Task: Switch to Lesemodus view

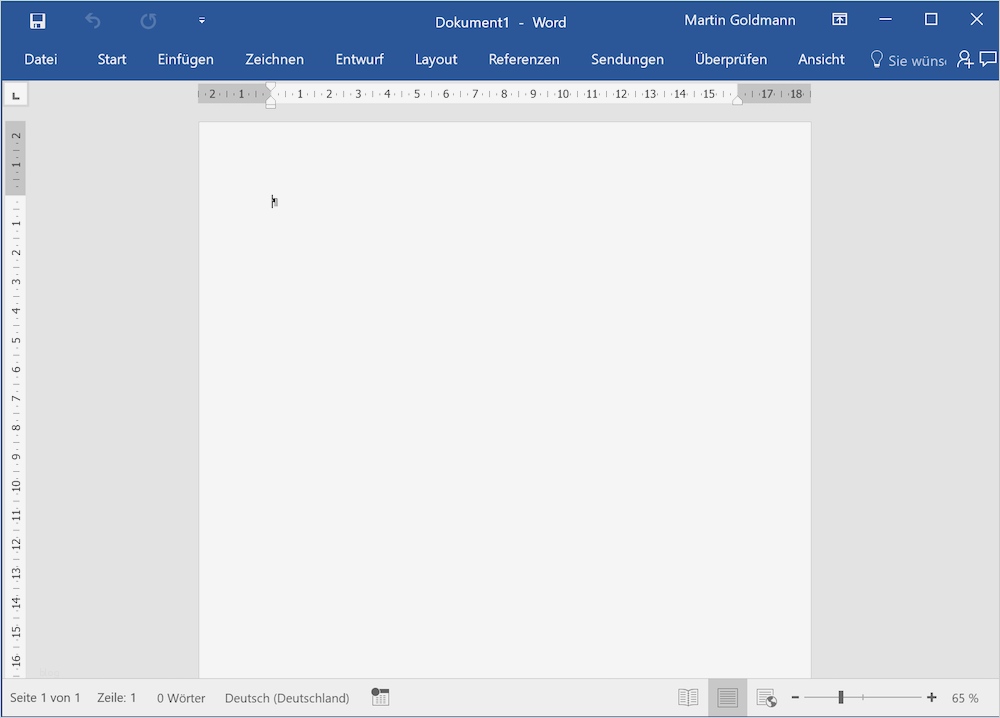Action: click(688, 697)
